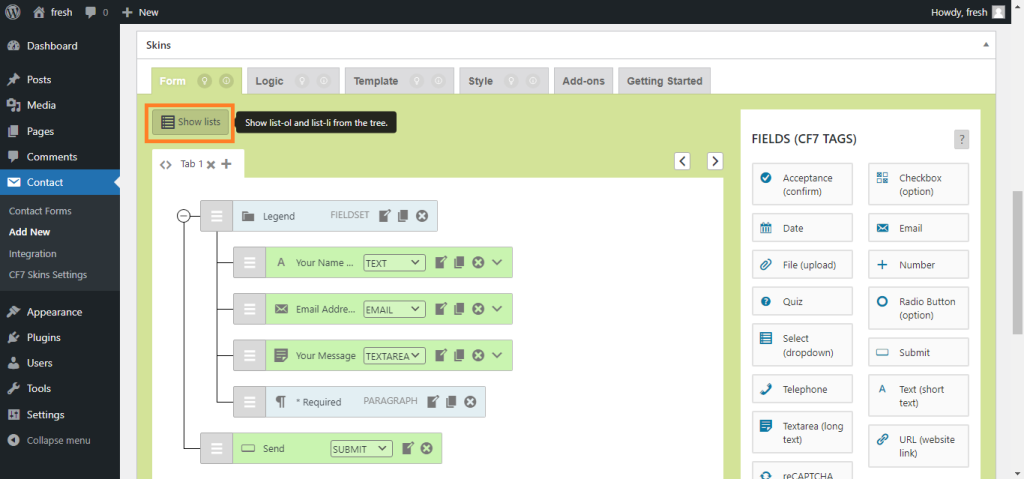Duplicate the Your Message textarea field
The width and height of the screenshot is (1024, 479).
tap(460, 355)
